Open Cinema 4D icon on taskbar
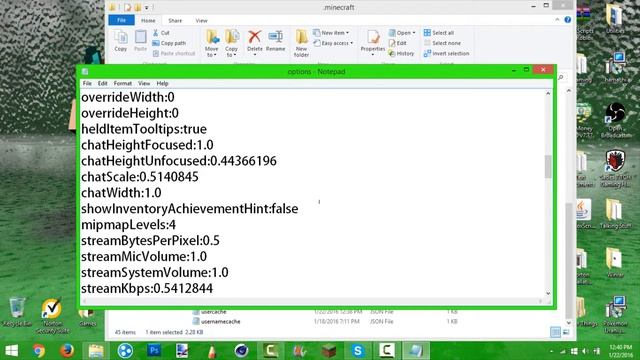The width and height of the screenshot is (640, 360). tap(242, 351)
